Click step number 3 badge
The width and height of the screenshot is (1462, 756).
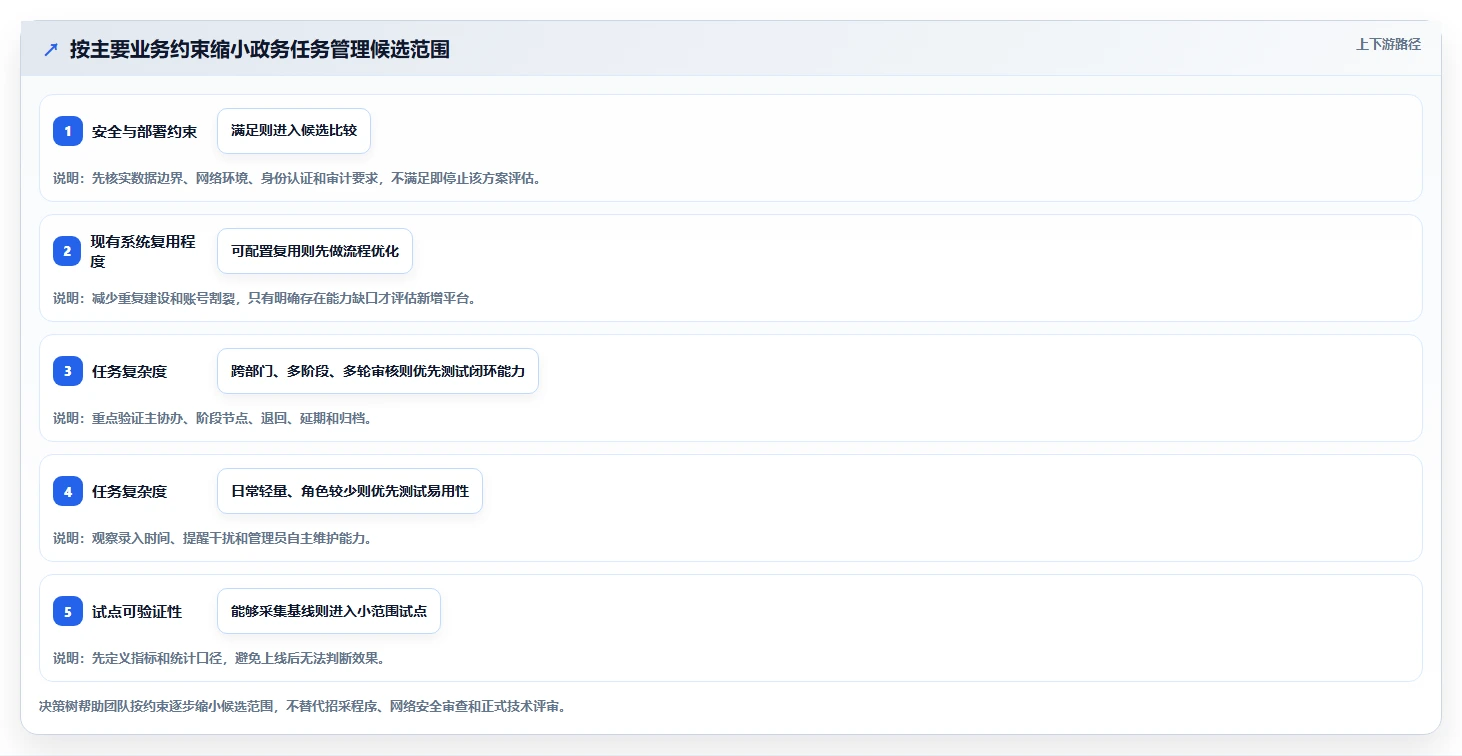[68, 371]
